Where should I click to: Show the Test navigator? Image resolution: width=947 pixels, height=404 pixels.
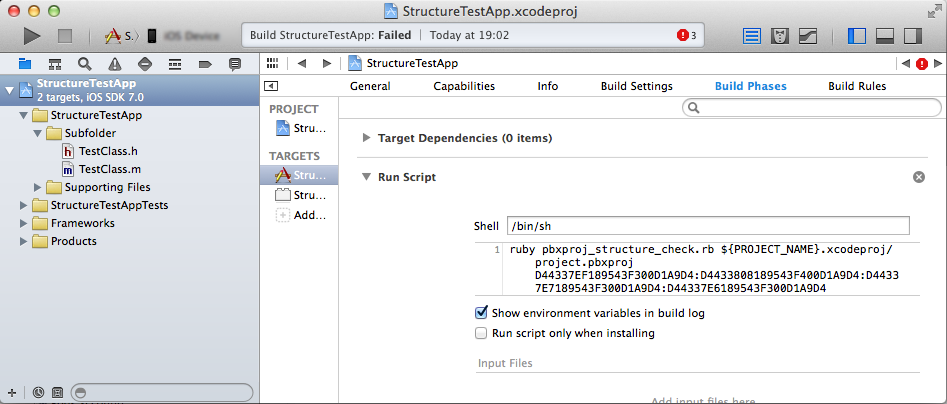pyautogui.click(x=145, y=63)
